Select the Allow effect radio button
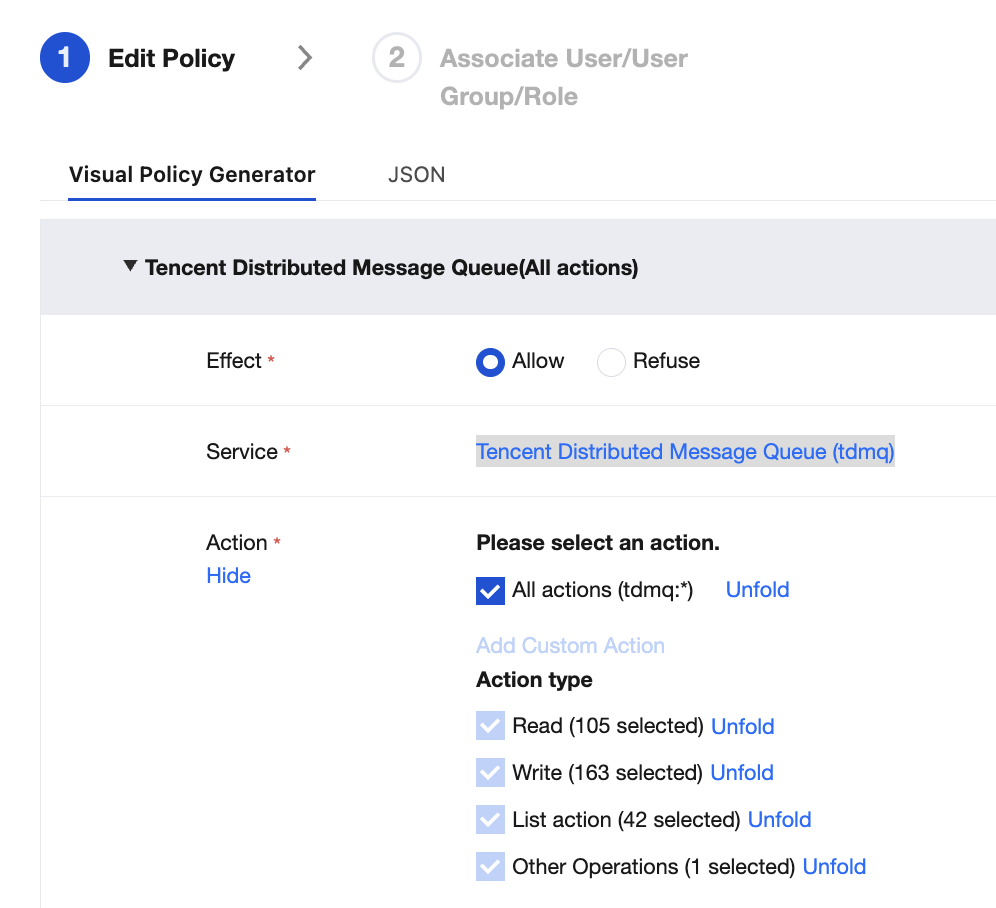 pos(490,362)
